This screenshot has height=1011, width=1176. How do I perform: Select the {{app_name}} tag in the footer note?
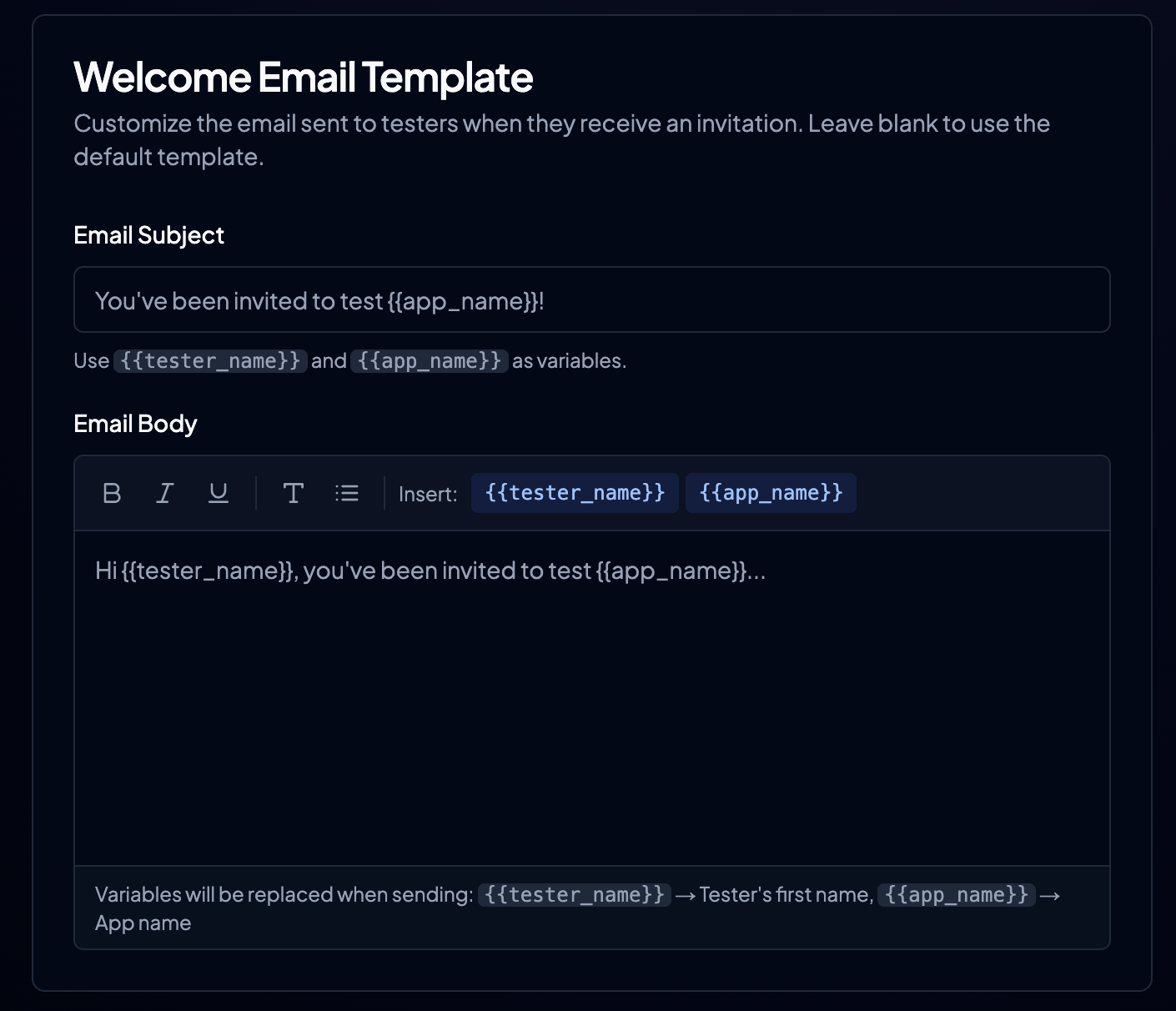pos(956,894)
